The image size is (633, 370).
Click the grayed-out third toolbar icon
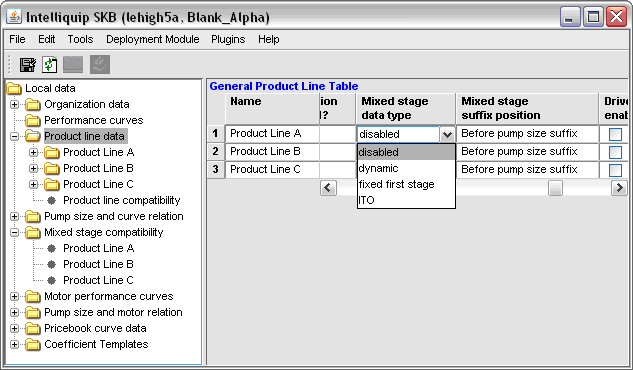(x=73, y=65)
